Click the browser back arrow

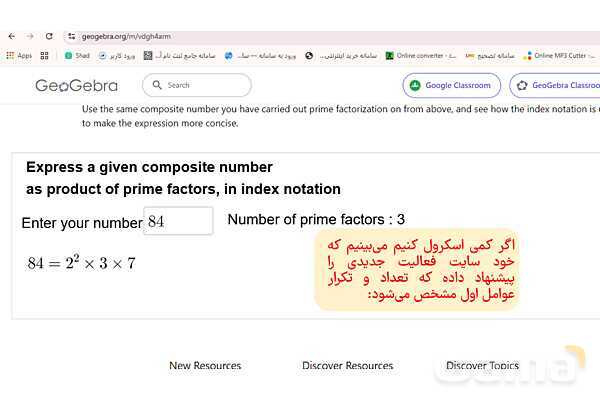[11, 36]
